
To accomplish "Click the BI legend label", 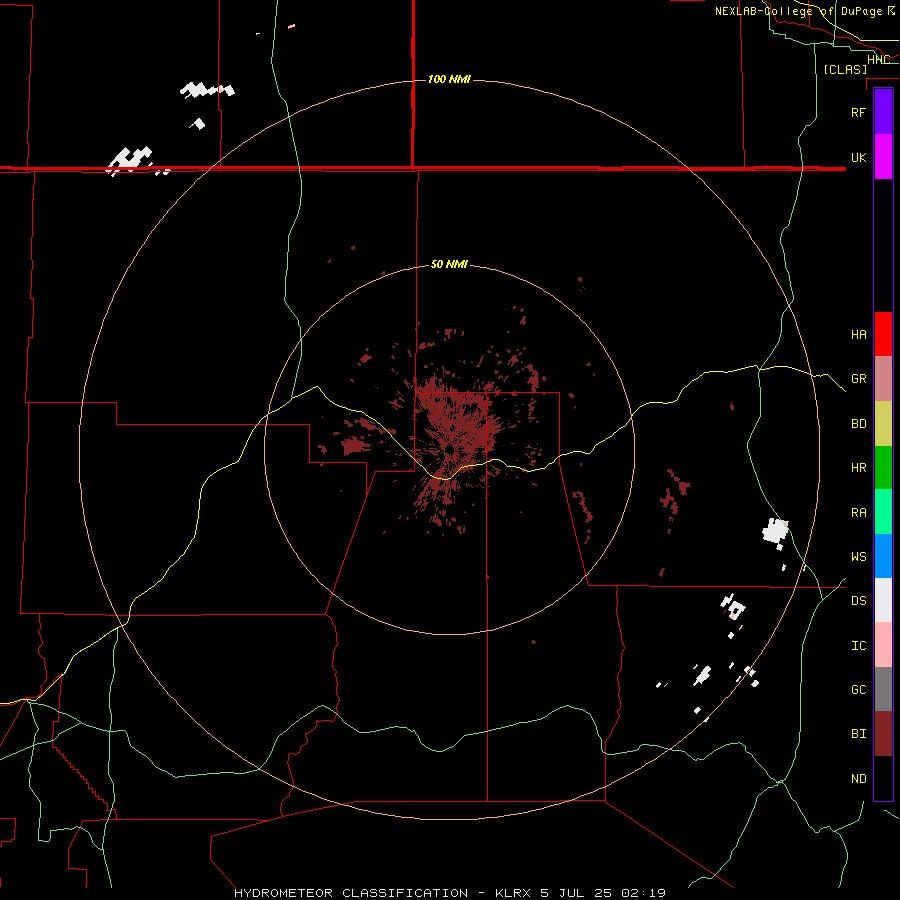I will click(858, 734).
